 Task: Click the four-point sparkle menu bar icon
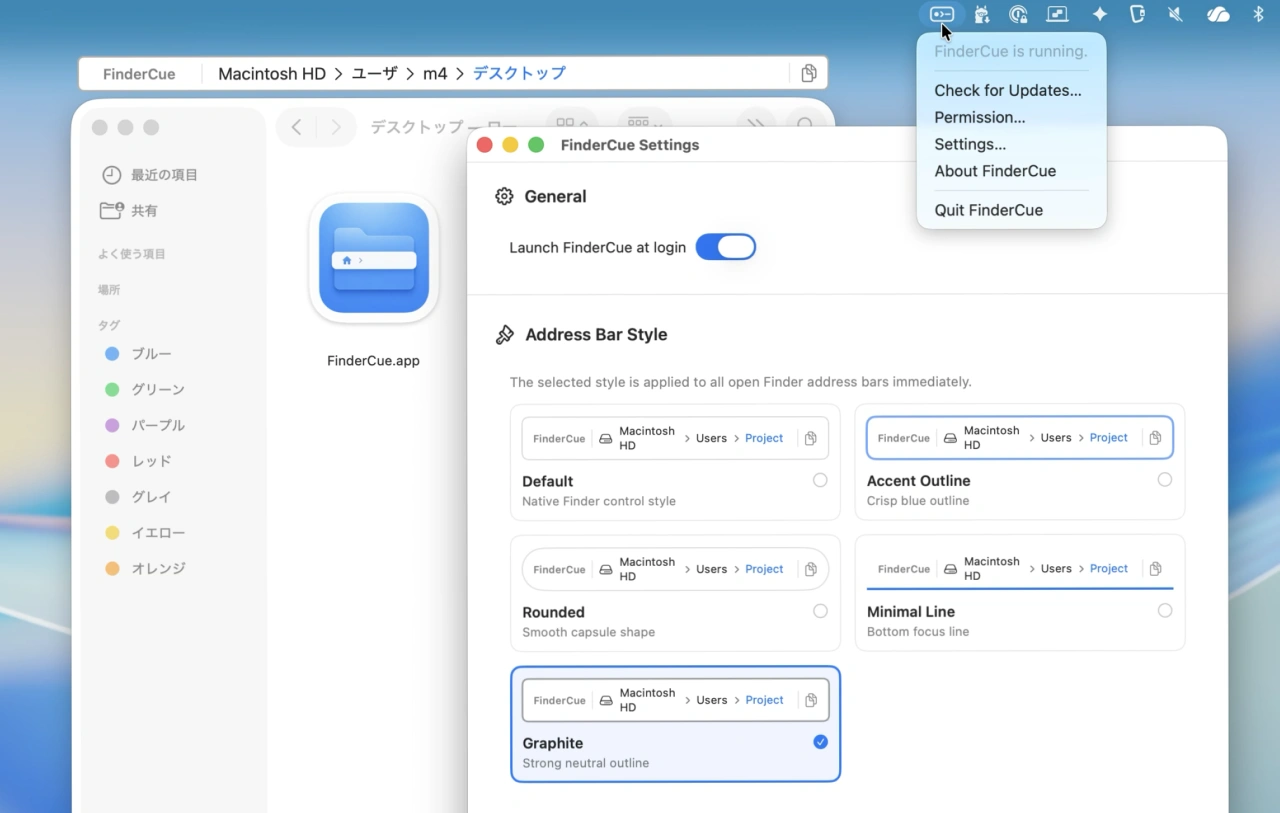[x=1100, y=14]
